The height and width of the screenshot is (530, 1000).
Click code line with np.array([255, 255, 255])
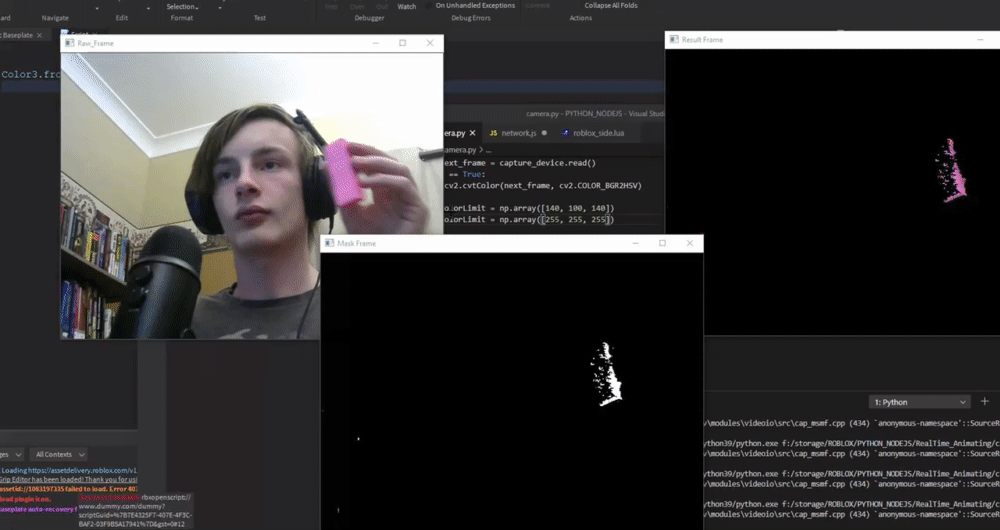[529, 219]
